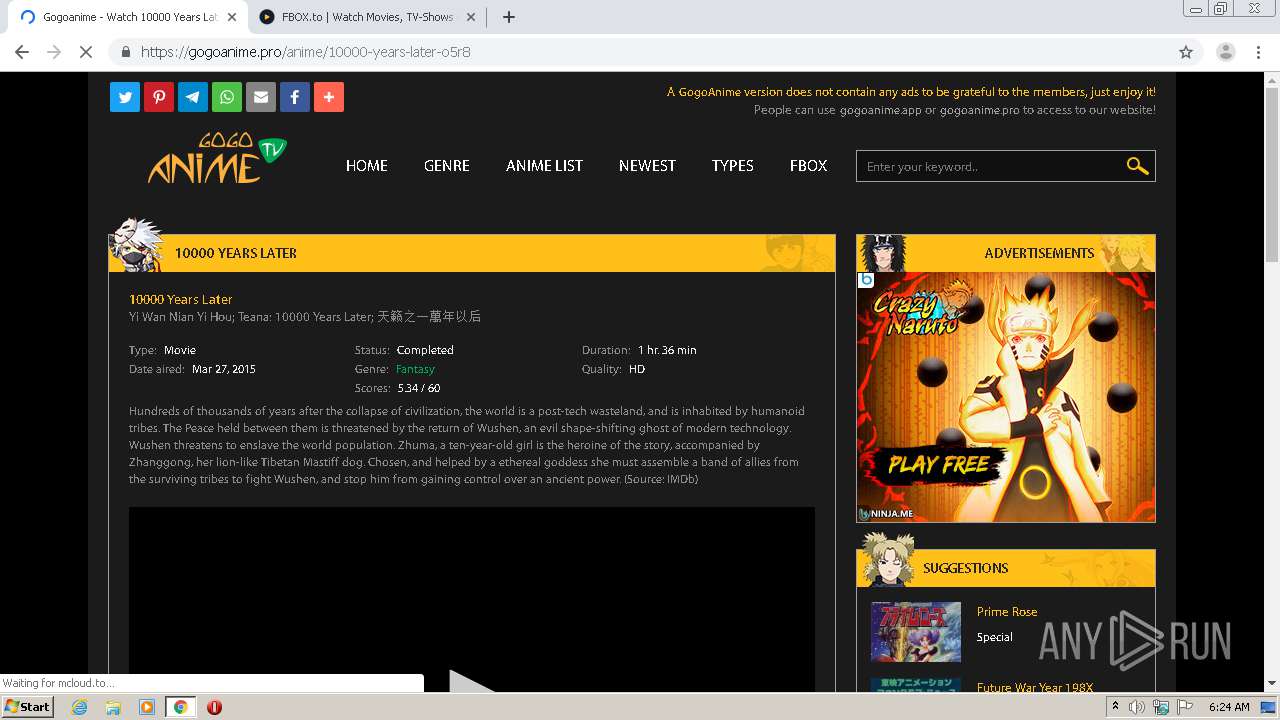Open Future War Year 198X link
This screenshot has height=720, width=1280.
pyautogui.click(x=1035, y=687)
